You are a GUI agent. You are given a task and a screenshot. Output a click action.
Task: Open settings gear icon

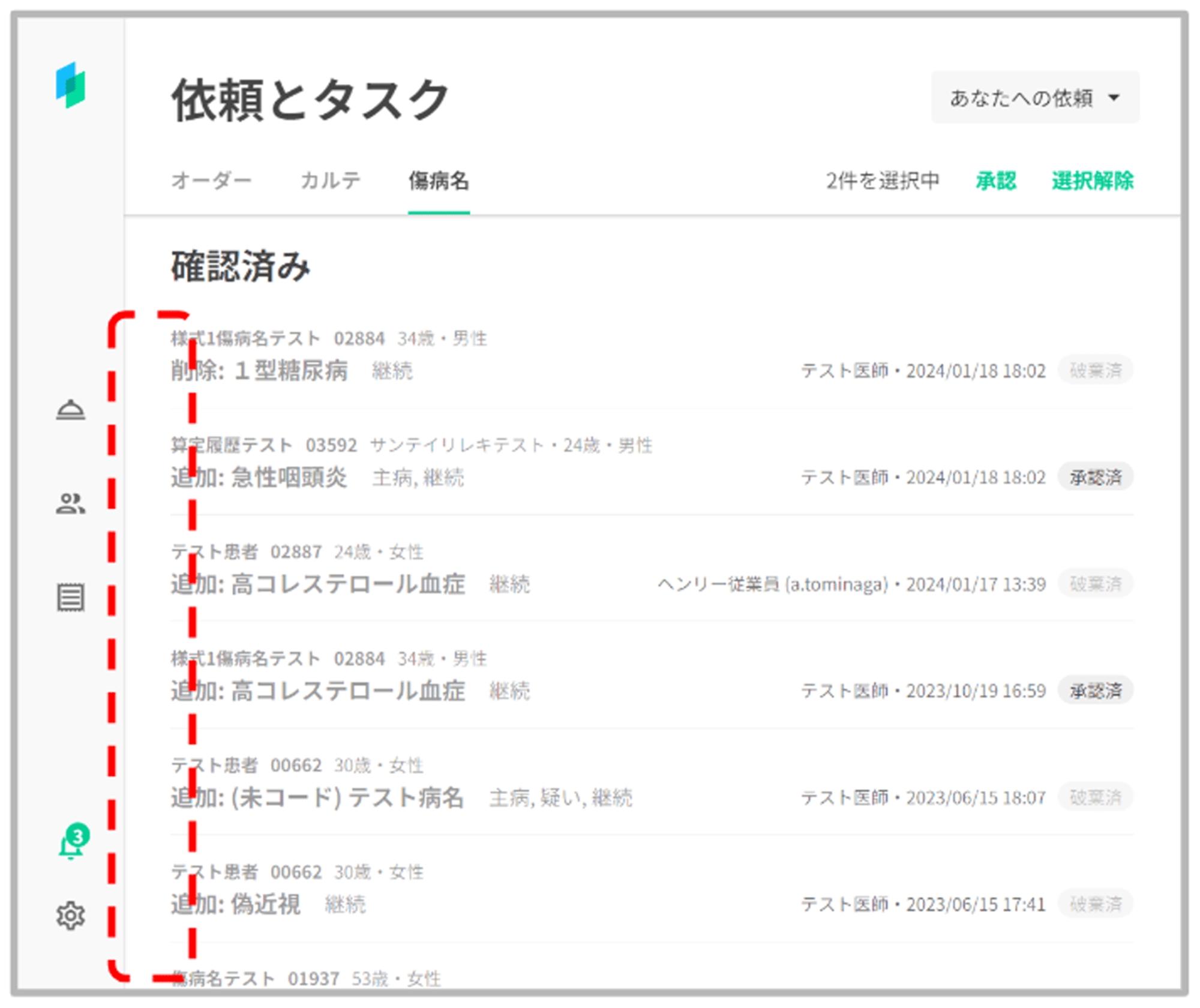click(x=71, y=916)
